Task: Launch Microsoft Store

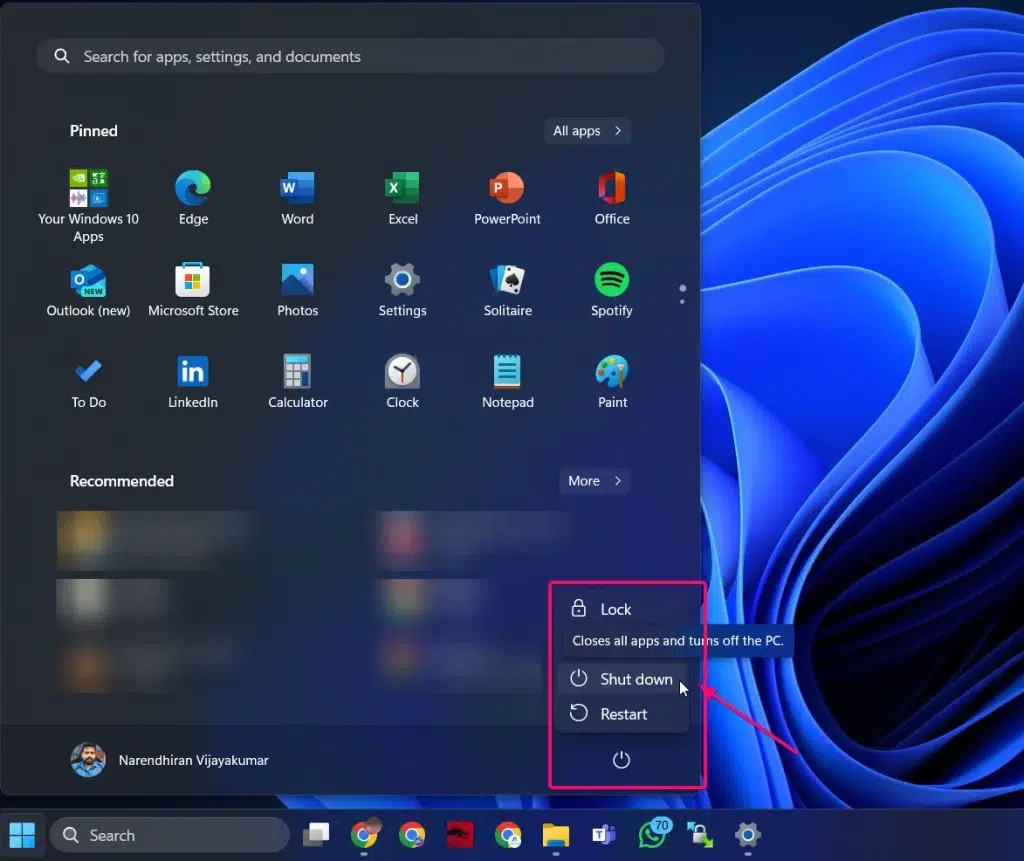Action: [x=193, y=289]
